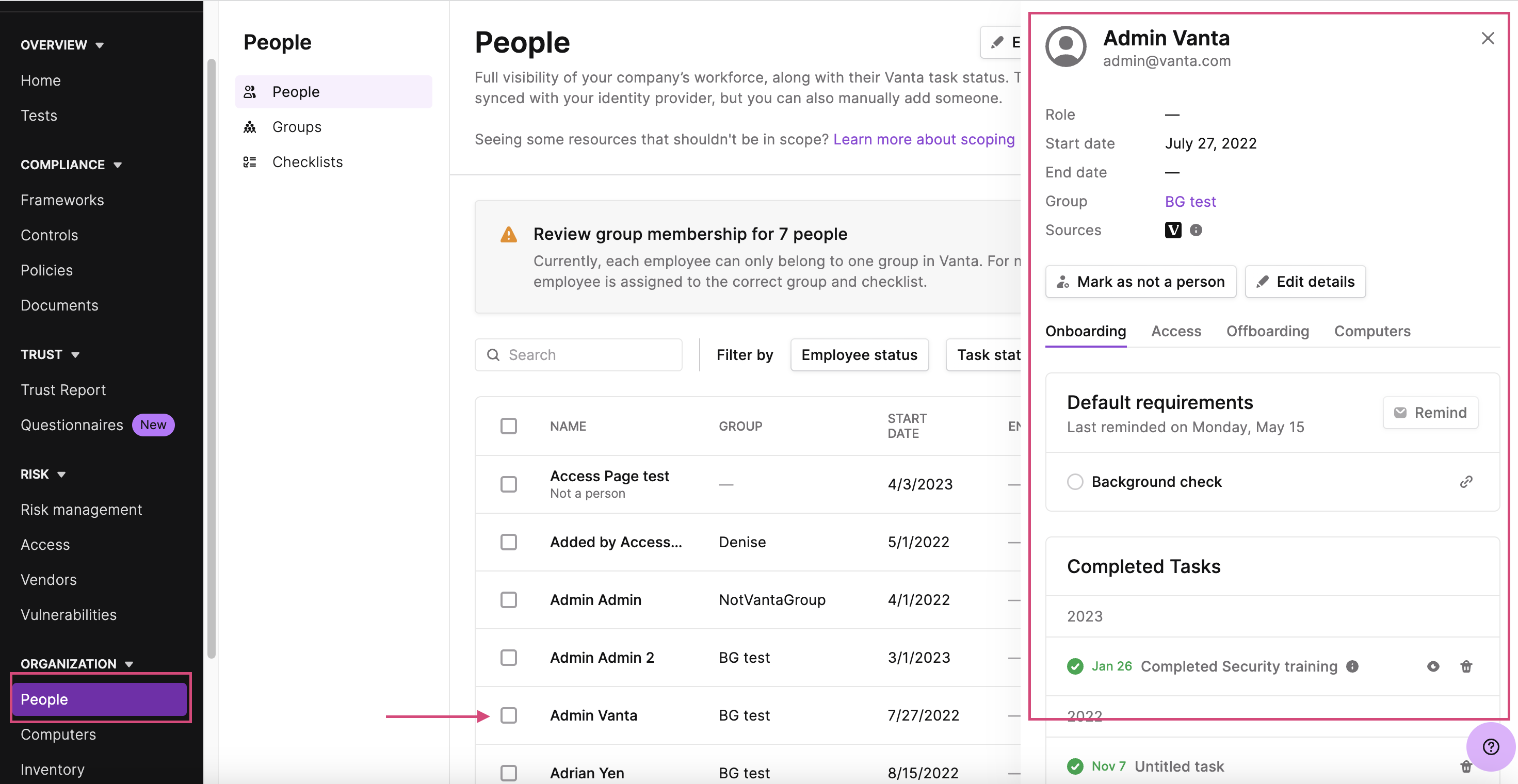Open Risk management in the sidebar
The image size is (1518, 784).
pos(82,510)
